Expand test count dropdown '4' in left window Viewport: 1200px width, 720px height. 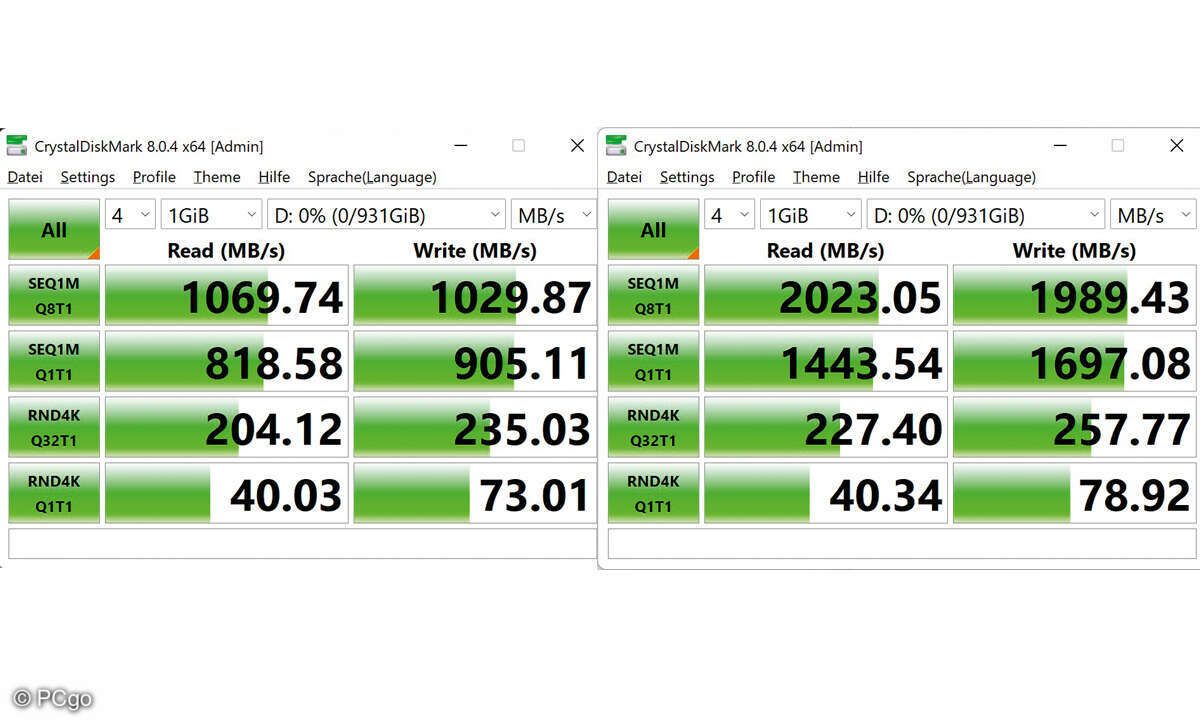tap(130, 215)
